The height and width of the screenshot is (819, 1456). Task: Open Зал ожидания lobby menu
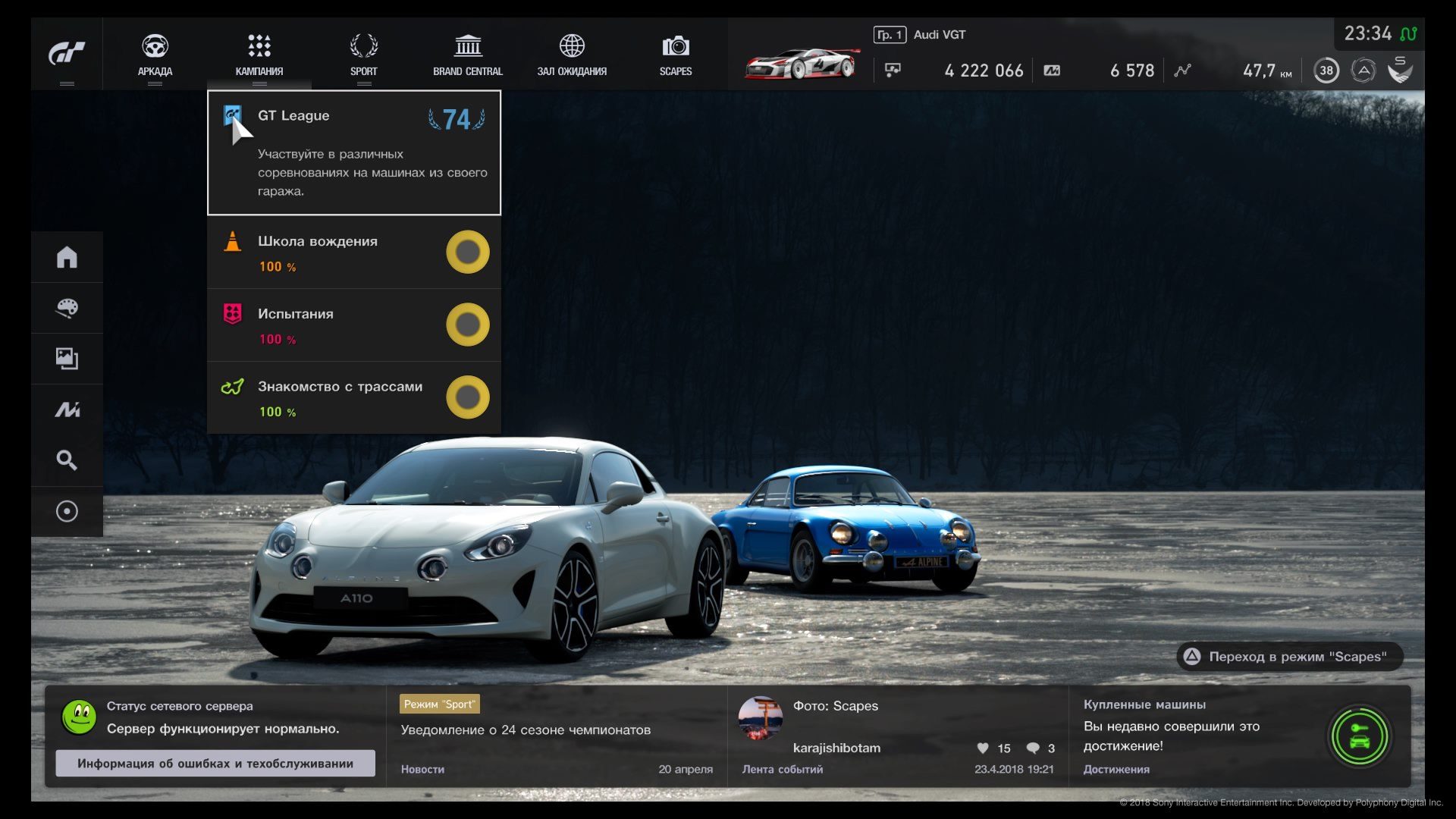click(572, 55)
